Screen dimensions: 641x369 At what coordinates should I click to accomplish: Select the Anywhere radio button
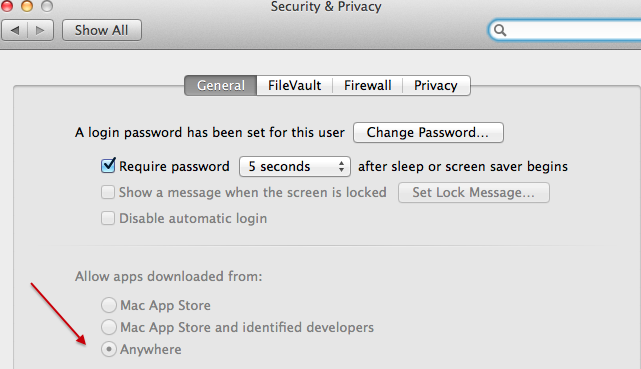pyautogui.click(x=109, y=349)
